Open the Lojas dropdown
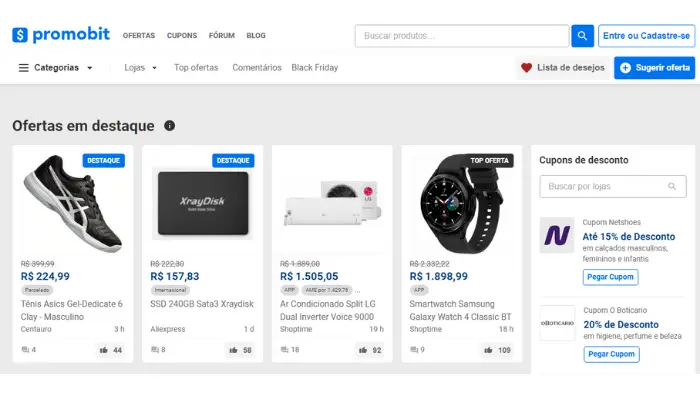 tap(141, 68)
